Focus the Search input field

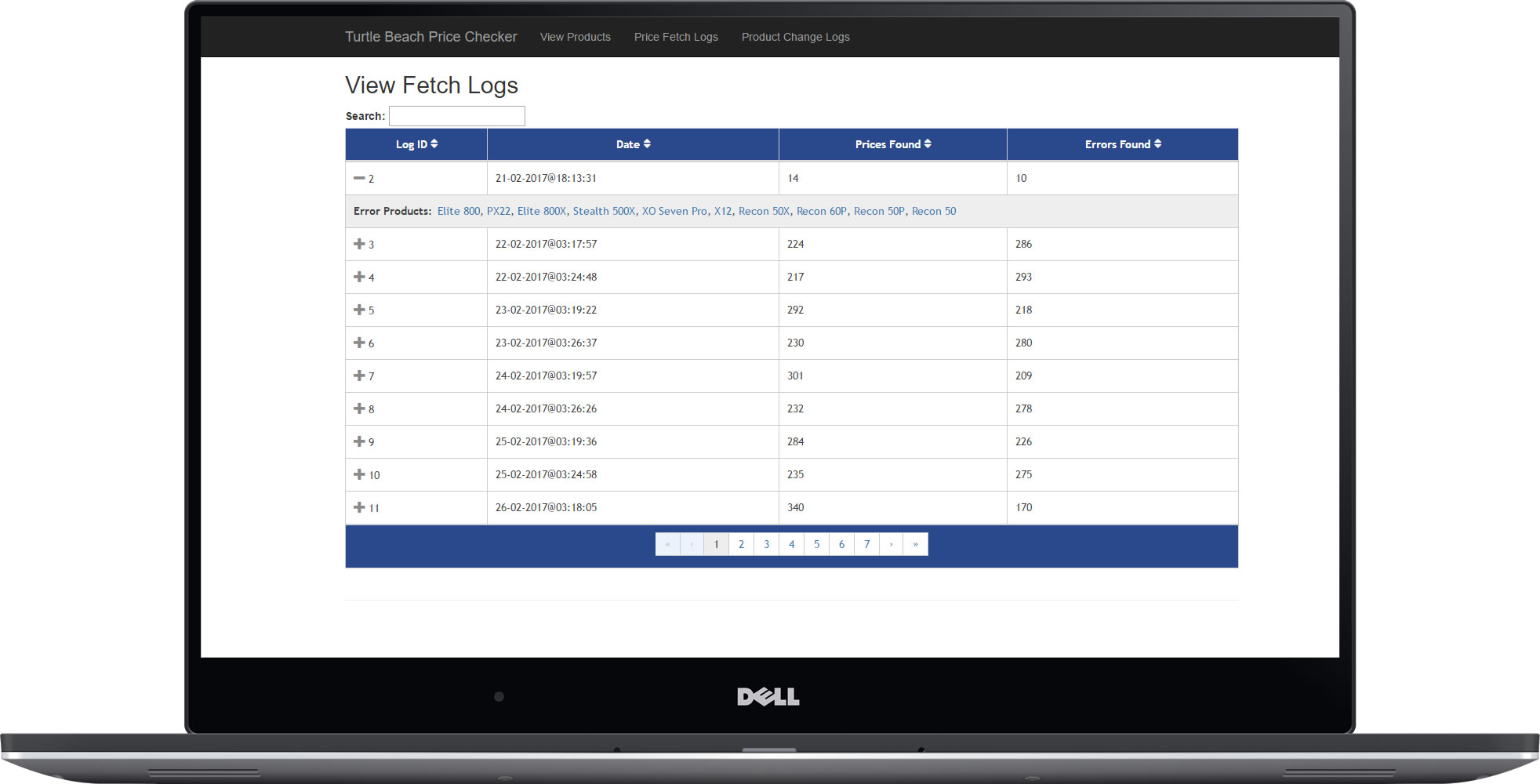pyautogui.click(x=457, y=116)
